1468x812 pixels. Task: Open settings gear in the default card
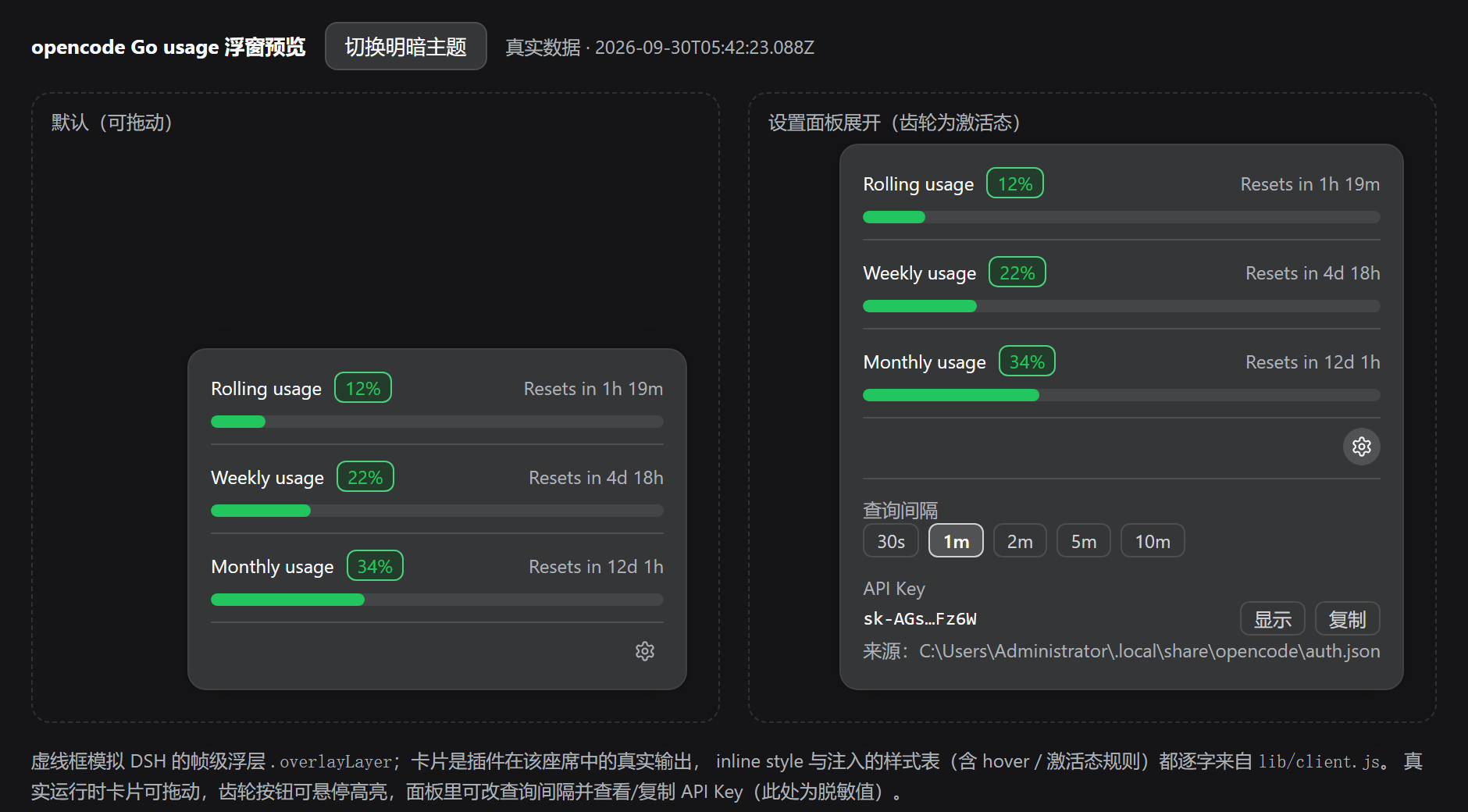645,651
